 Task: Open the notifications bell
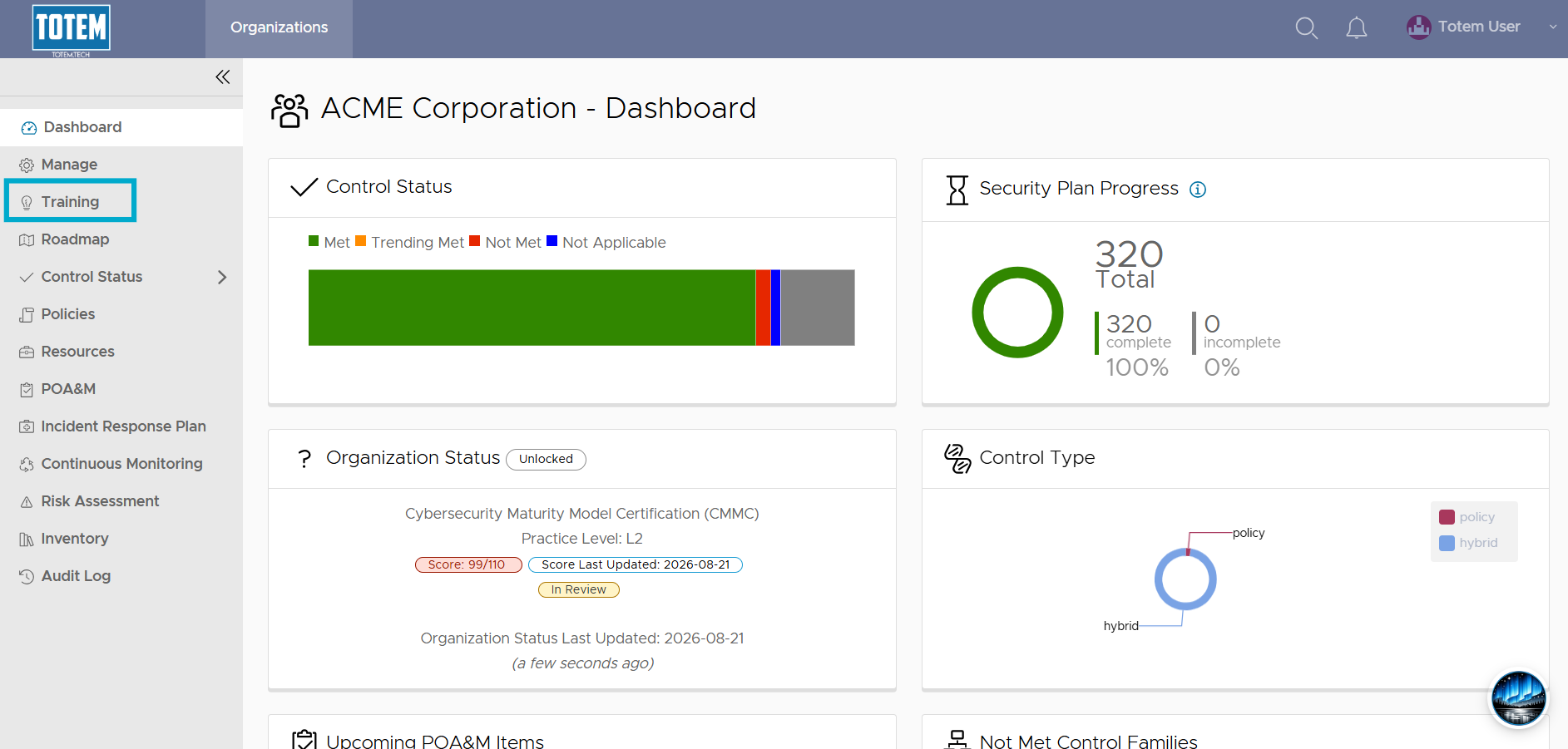1356,28
